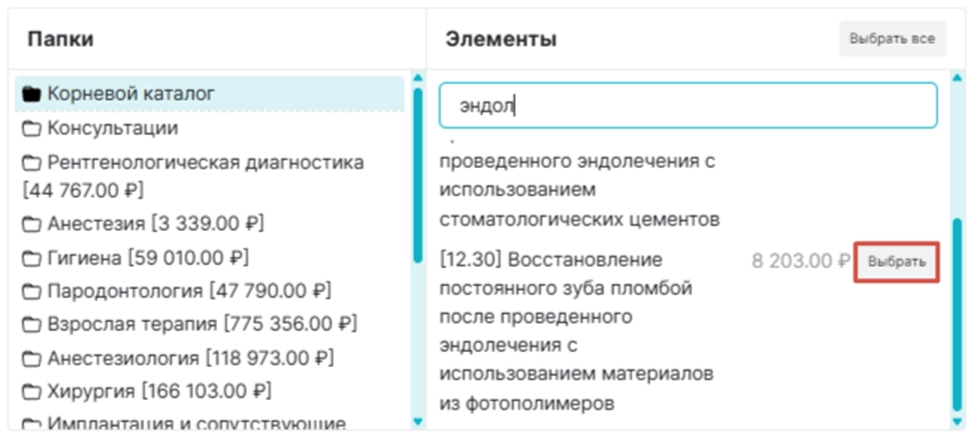Screen dimensions: 974x437
Task: Click the down arrow of the Папки scrollbar
Action: pyautogui.click(x=417, y=422)
